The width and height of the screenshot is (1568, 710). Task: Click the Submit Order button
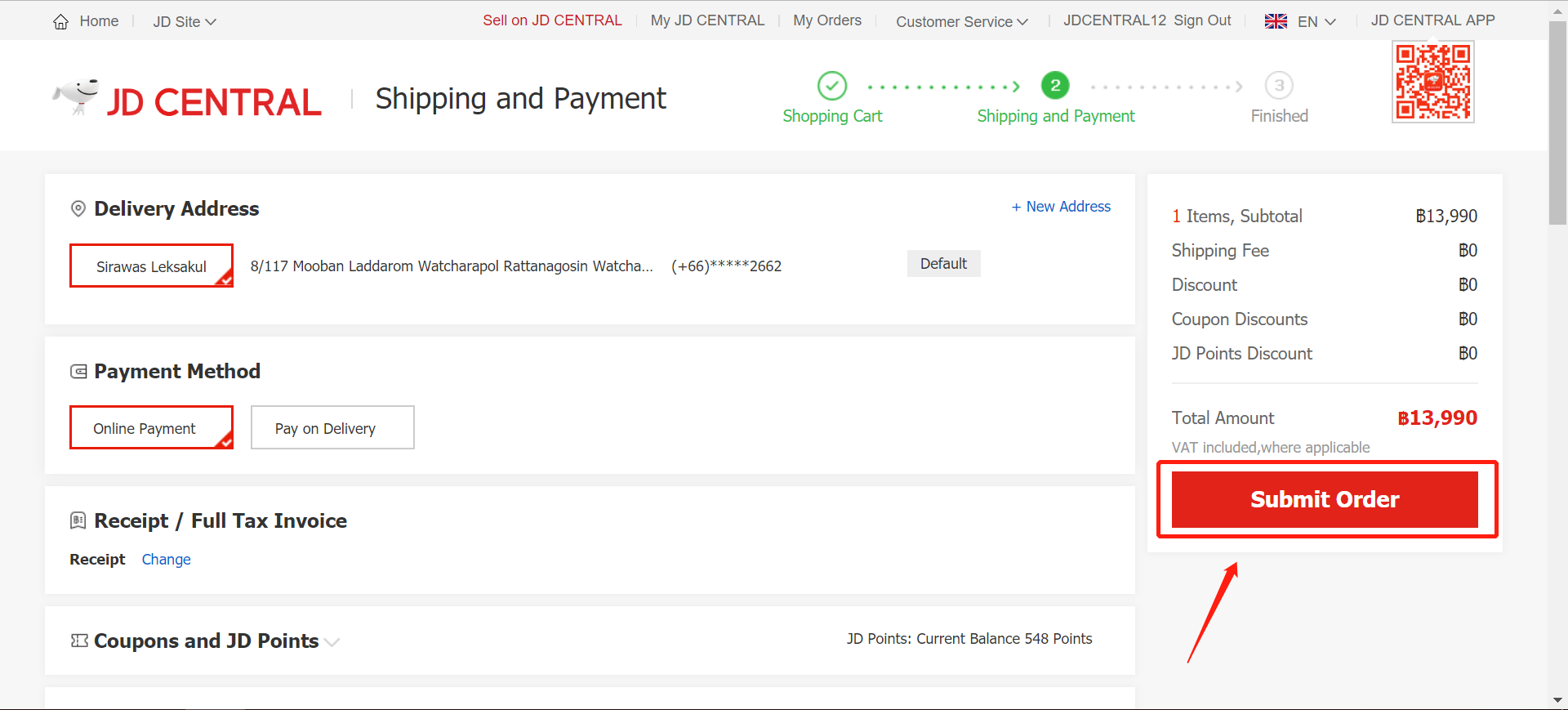[x=1325, y=499]
